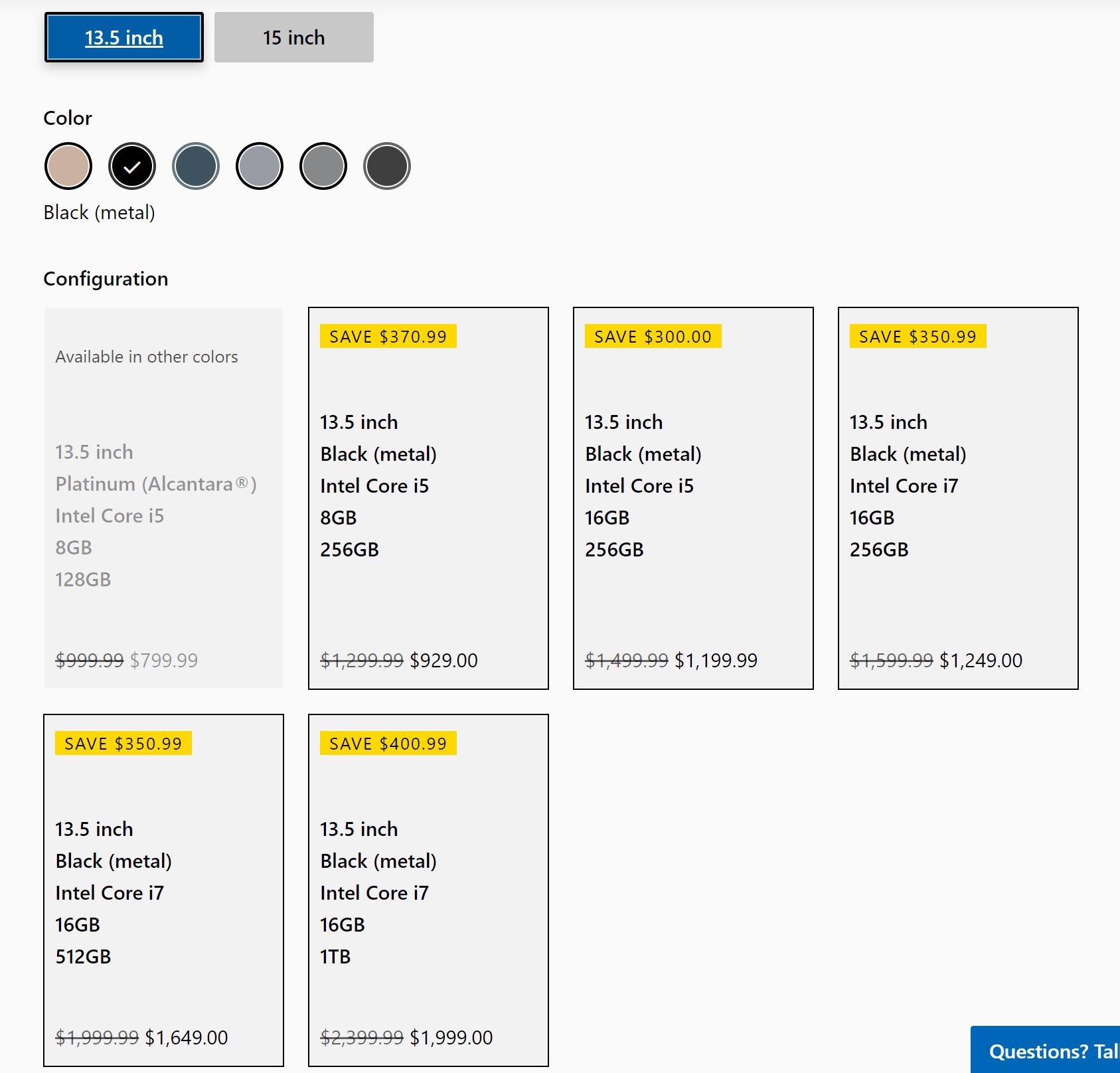The height and width of the screenshot is (1073, 1120).
Task: Click the $1,999.00 sale price
Action: (451, 1038)
